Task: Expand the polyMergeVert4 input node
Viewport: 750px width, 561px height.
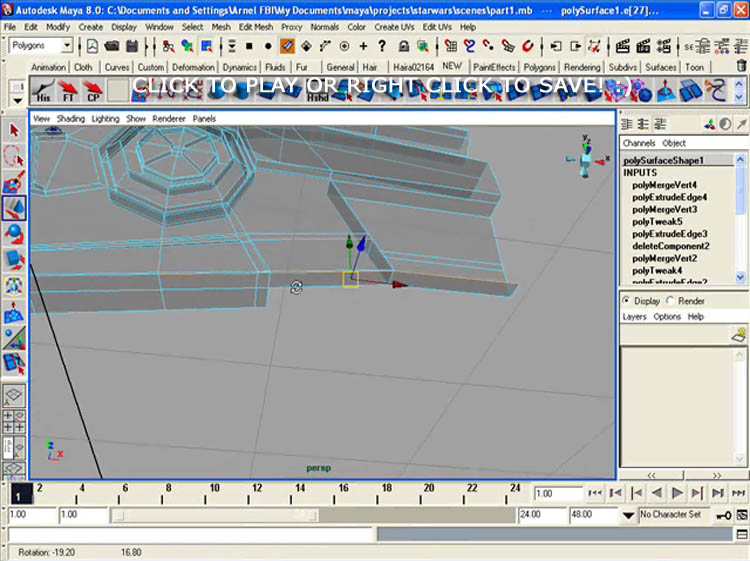Action: tap(664, 185)
